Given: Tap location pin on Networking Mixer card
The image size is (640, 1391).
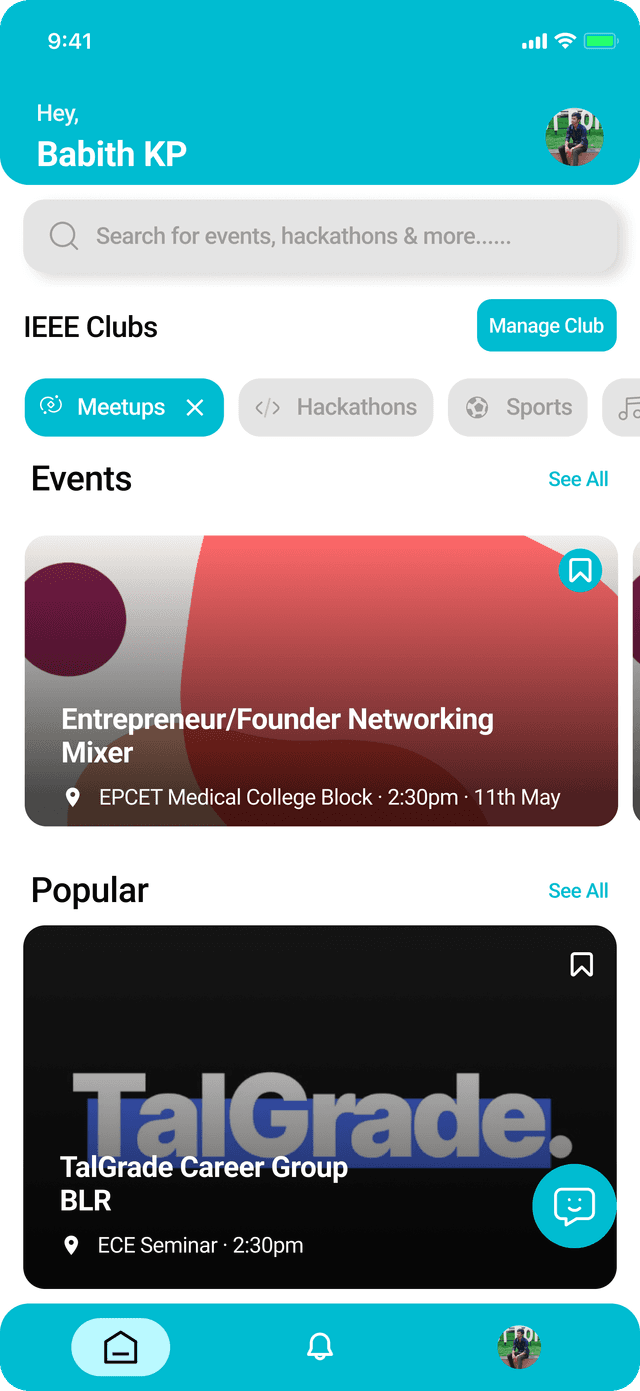Looking at the screenshot, I should (72, 797).
